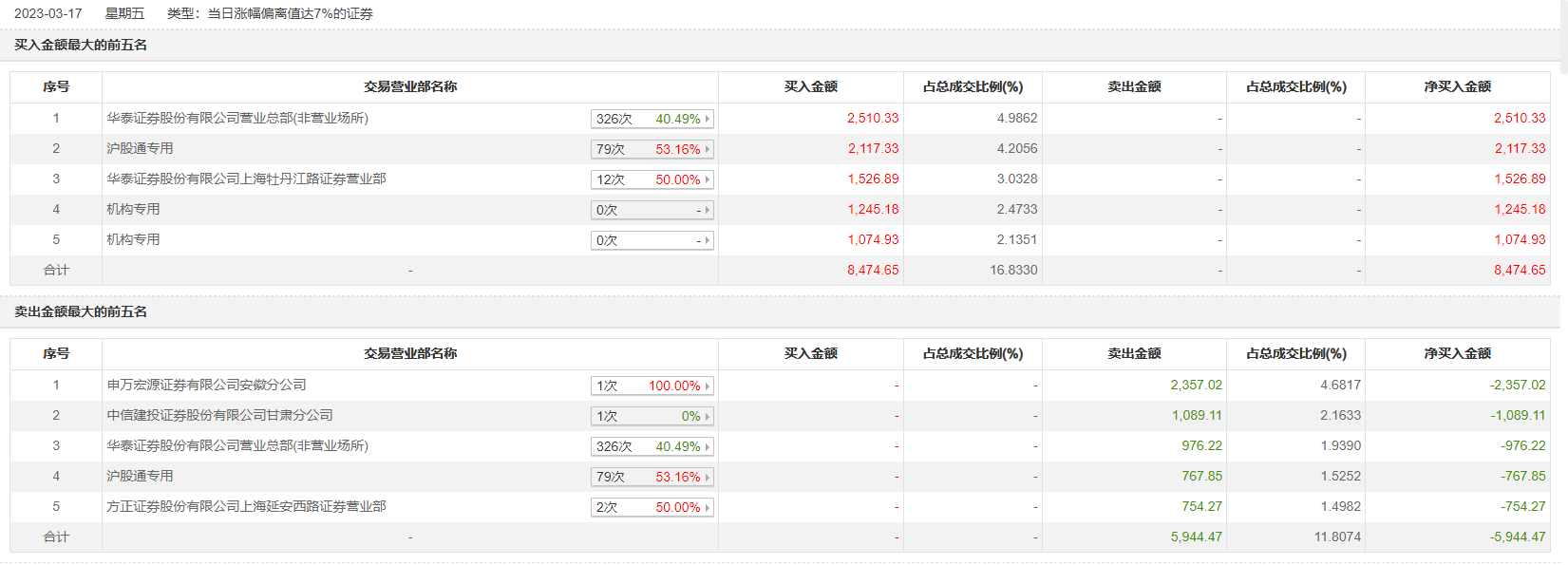Click arrow icon beside 1次 0%

click(x=708, y=416)
